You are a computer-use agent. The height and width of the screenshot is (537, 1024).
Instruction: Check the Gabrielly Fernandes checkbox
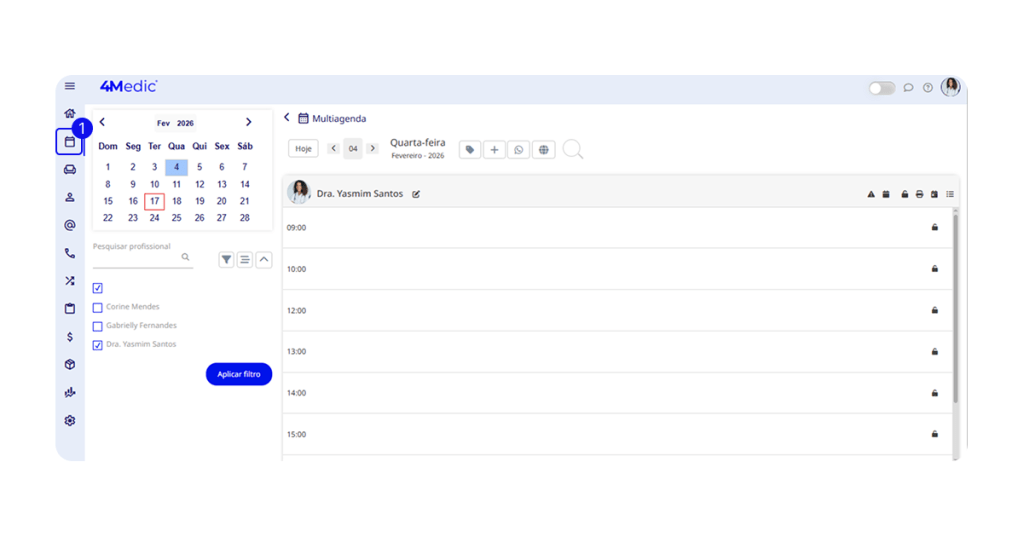[98, 326]
